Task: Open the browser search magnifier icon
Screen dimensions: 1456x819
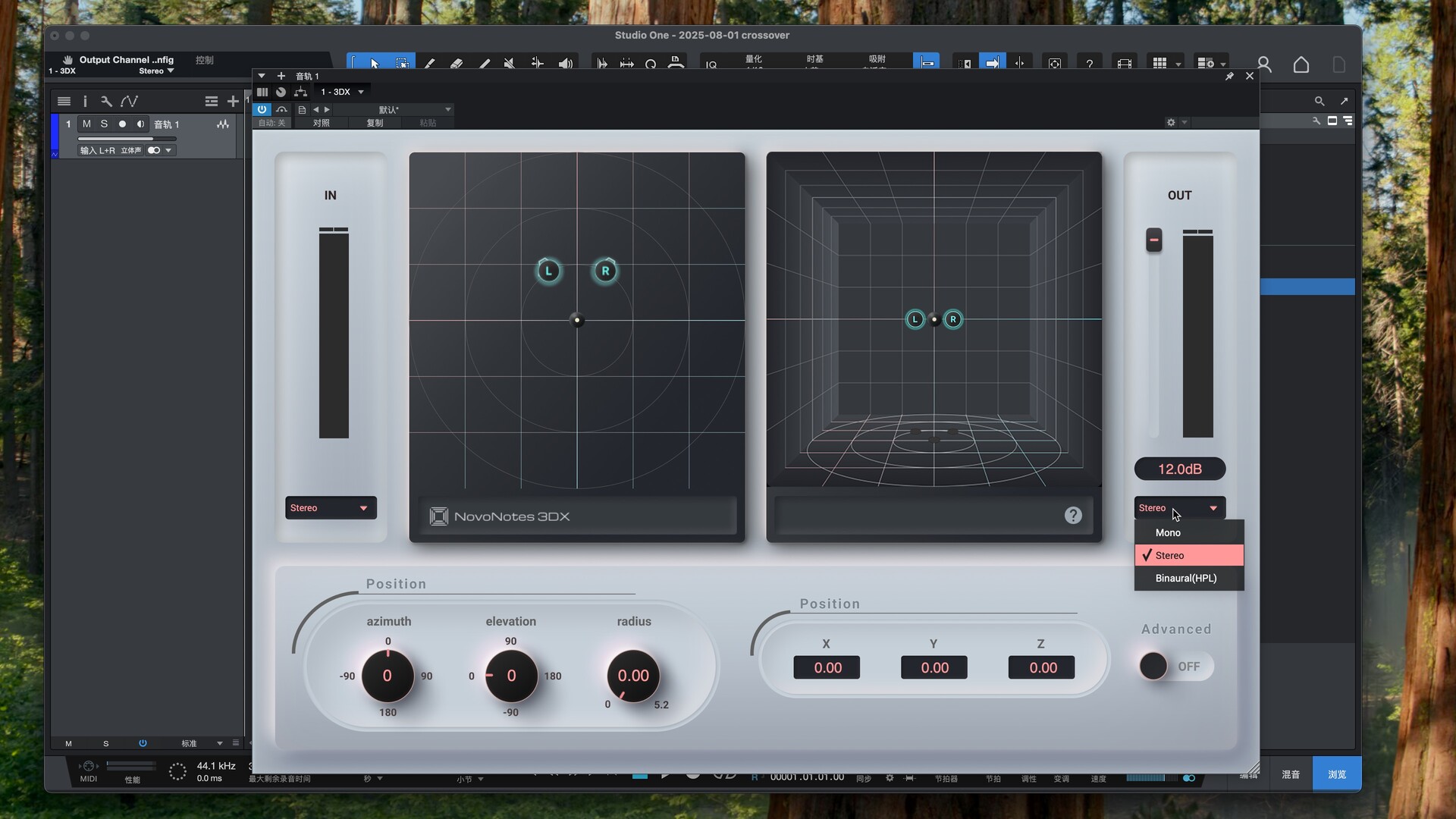Action: pyautogui.click(x=1319, y=101)
